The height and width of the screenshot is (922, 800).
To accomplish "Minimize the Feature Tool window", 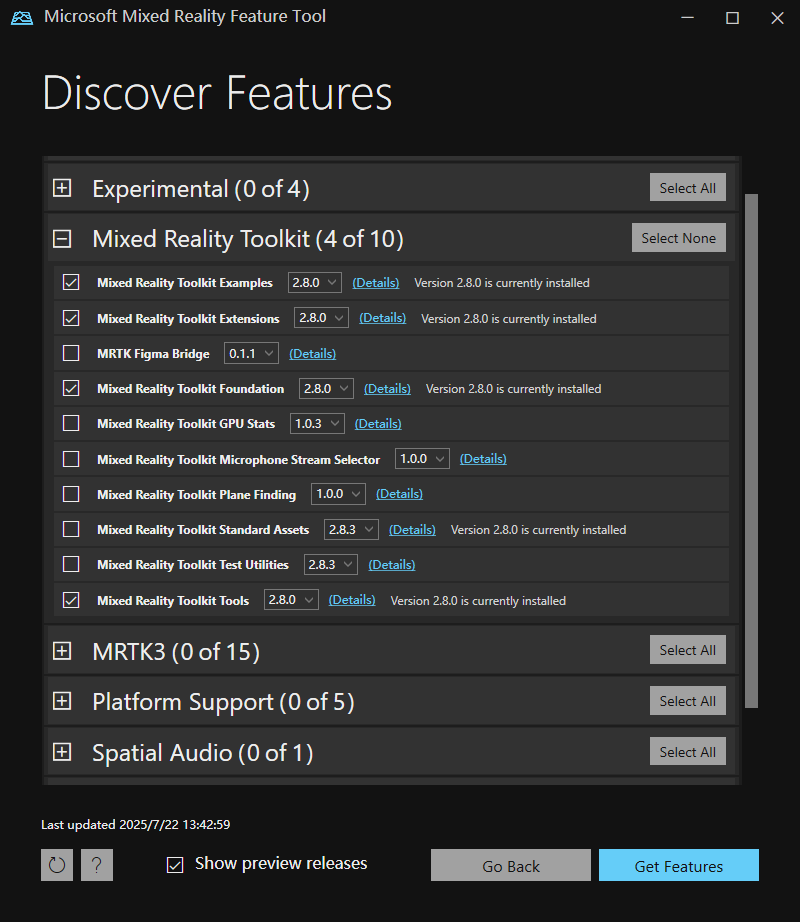I will [x=687, y=18].
